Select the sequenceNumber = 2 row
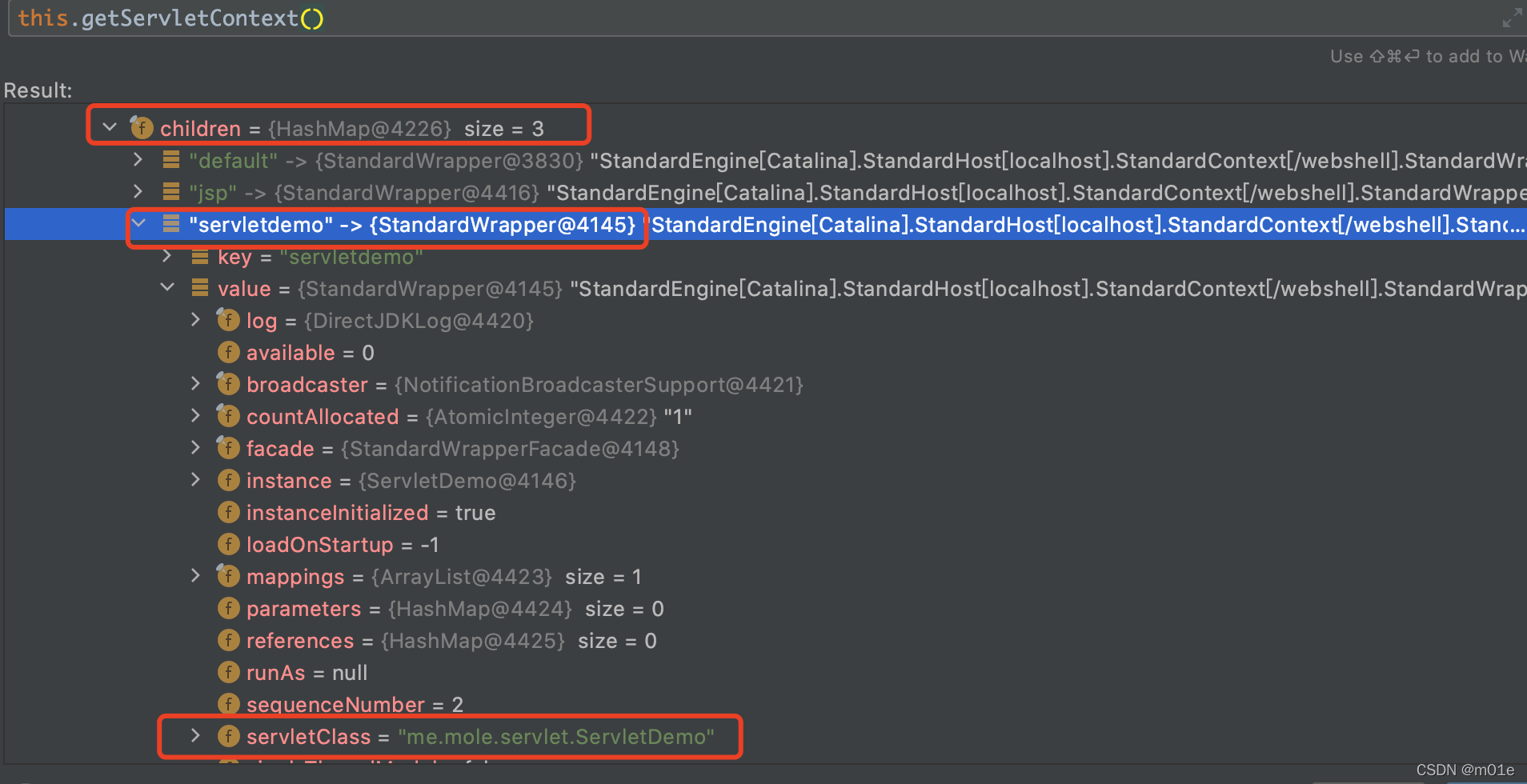 pos(765,704)
